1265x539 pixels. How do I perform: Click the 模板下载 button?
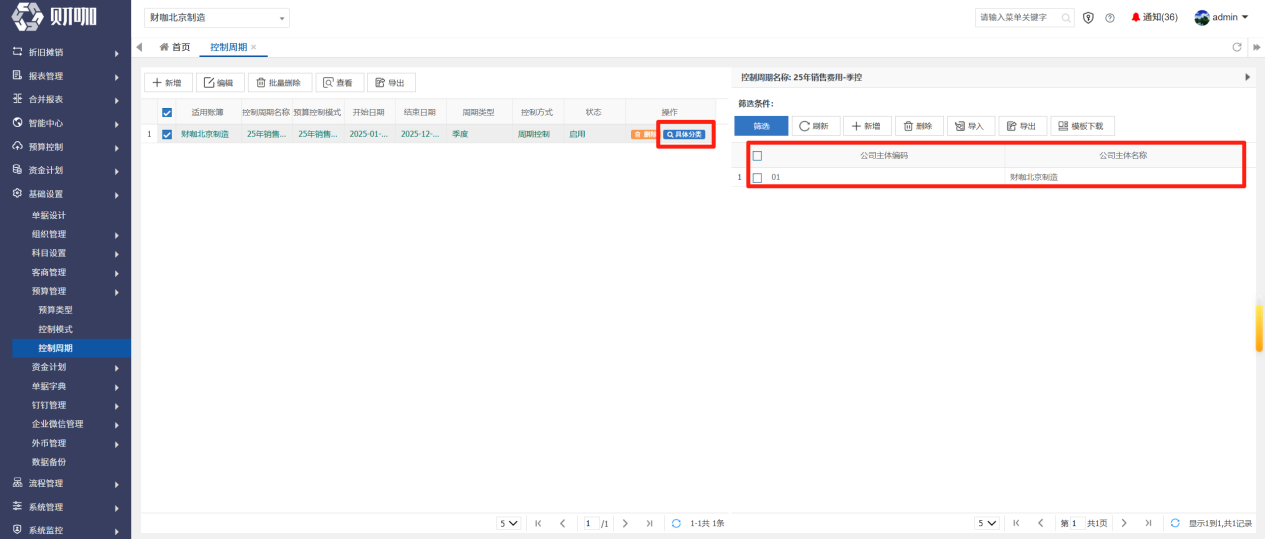pos(1083,126)
